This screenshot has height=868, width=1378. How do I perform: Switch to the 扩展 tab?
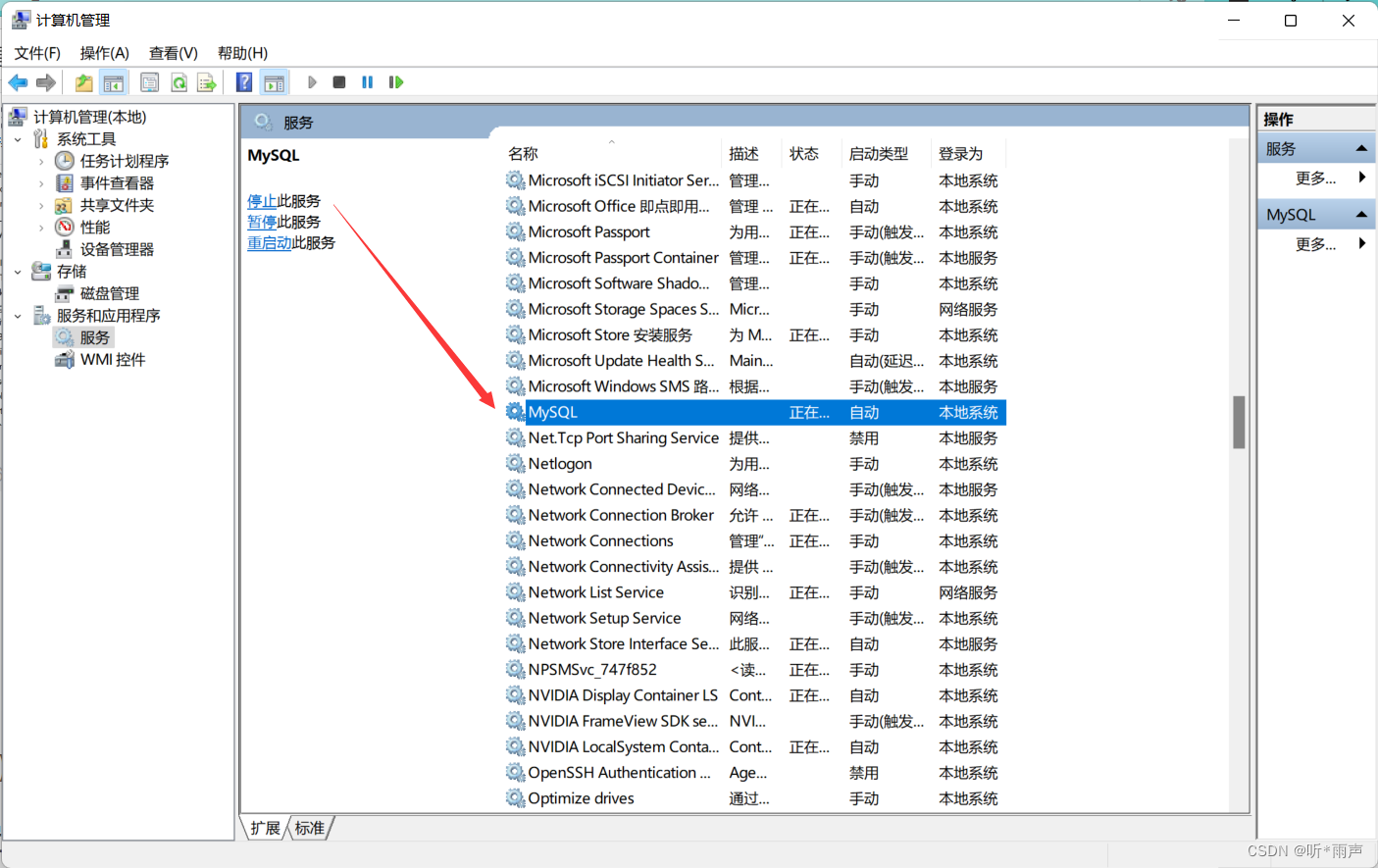click(x=265, y=828)
